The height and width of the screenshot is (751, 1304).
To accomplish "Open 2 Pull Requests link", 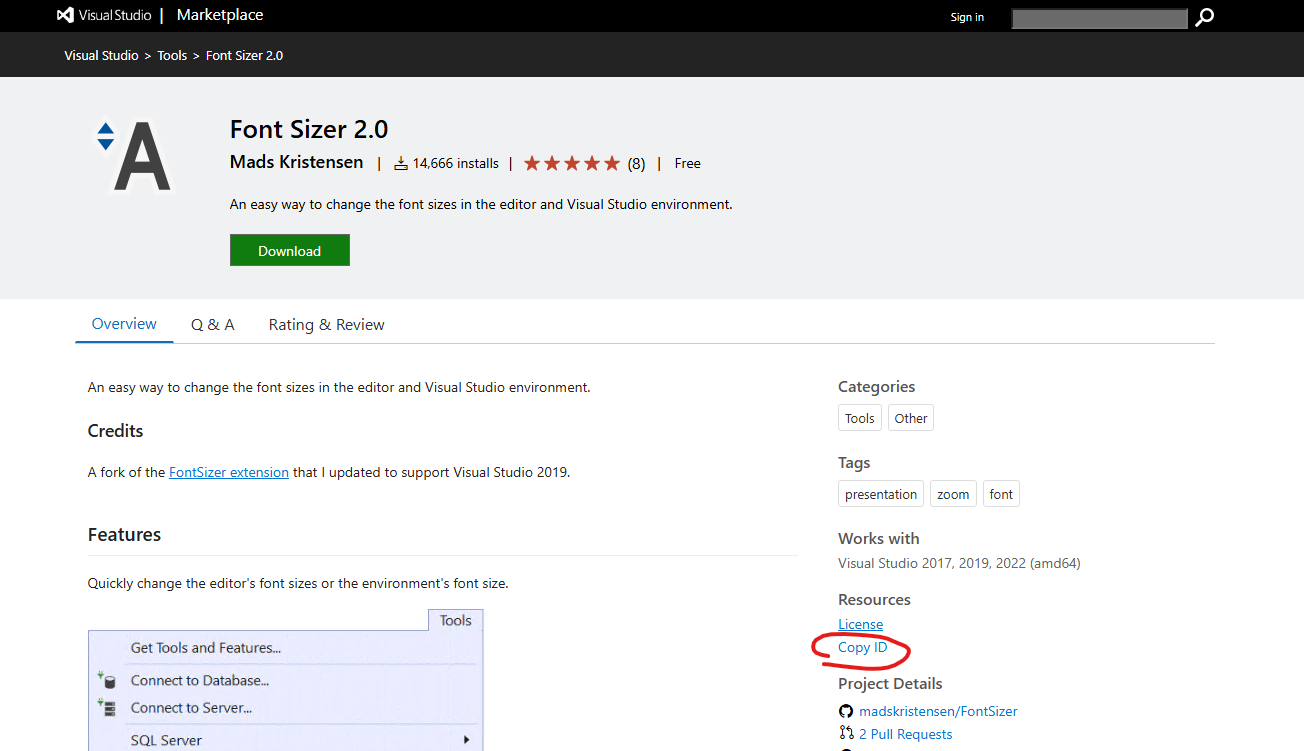I will pos(905,734).
